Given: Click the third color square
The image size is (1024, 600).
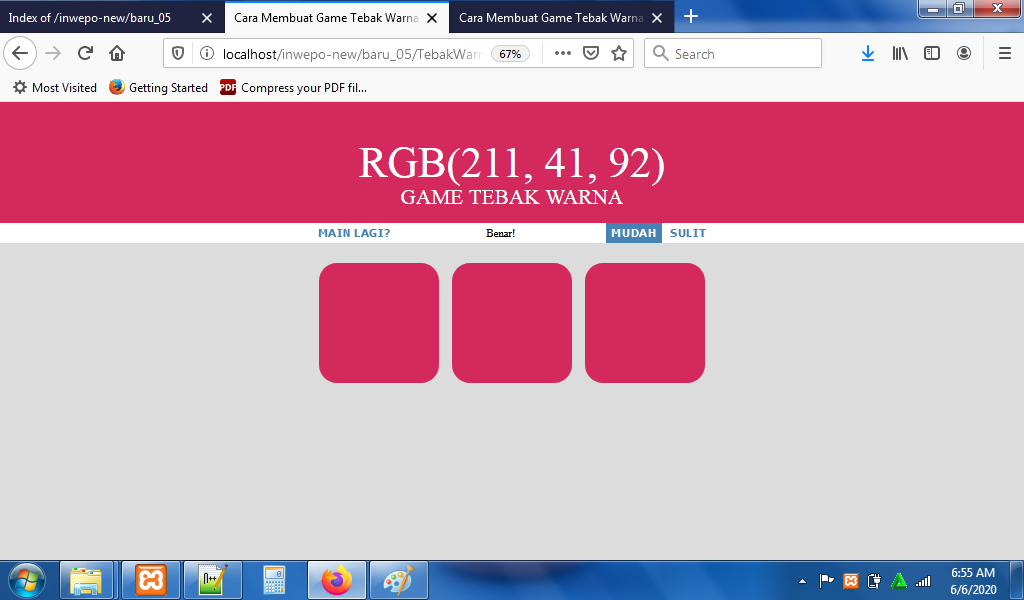Looking at the screenshot, I should [645, 323].
